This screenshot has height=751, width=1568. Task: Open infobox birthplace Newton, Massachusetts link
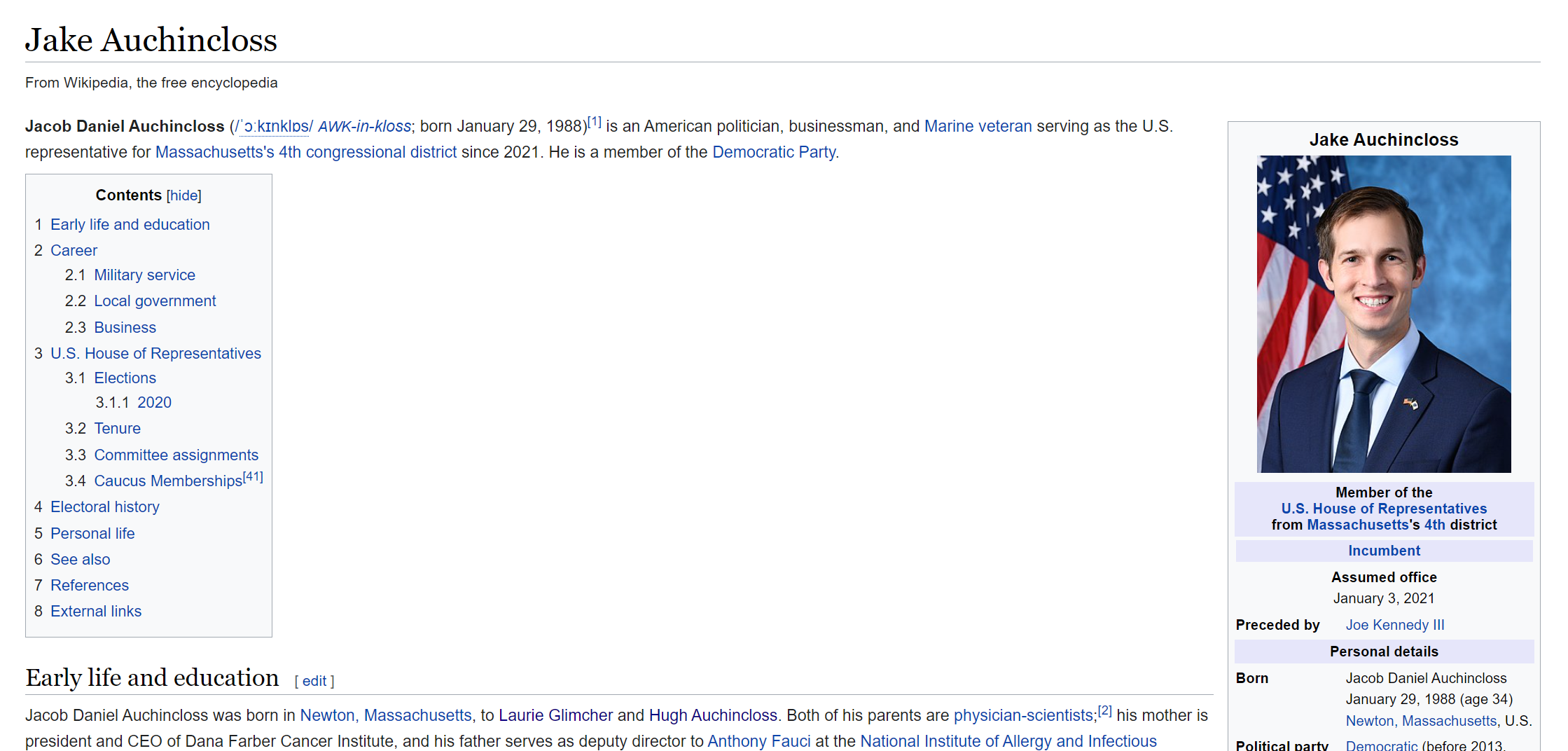[1421, 721]
